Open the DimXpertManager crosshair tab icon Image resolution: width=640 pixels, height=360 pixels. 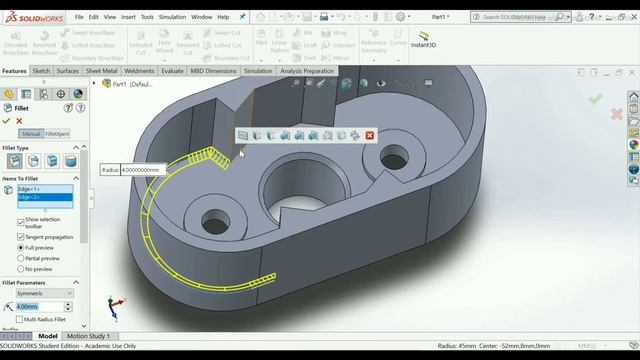61,94
